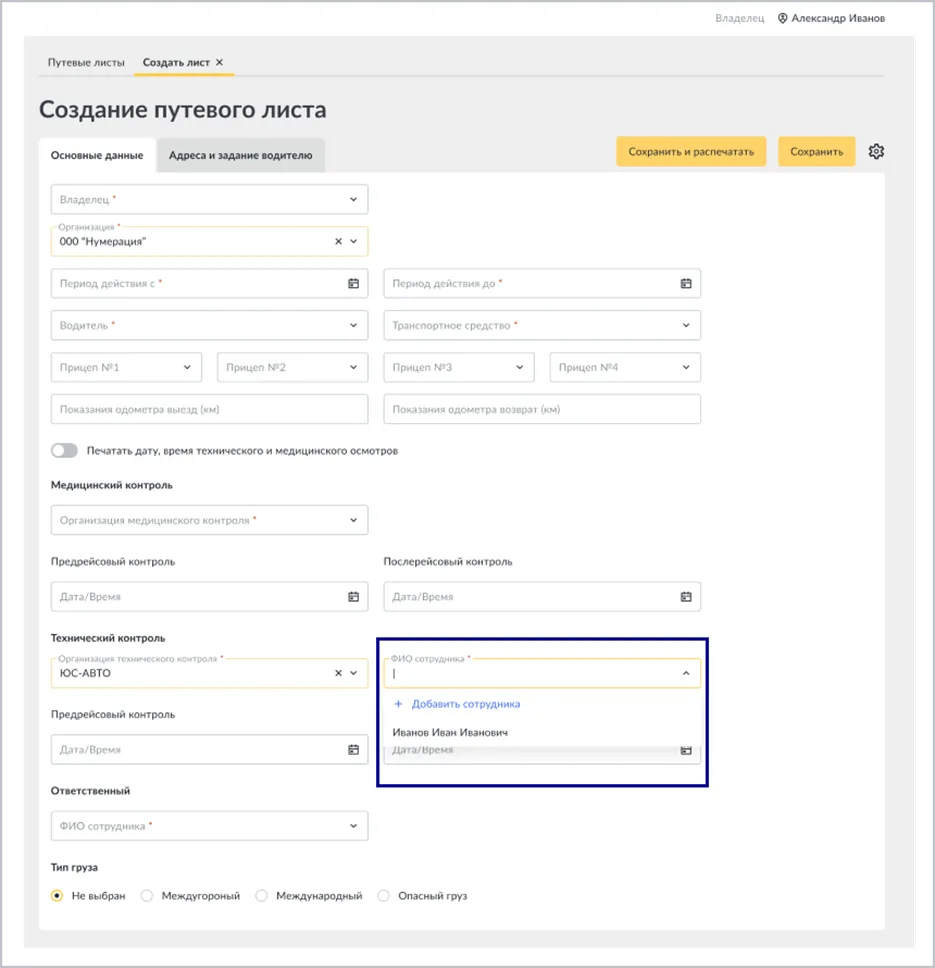Screen dimensions: 935x968
Task: Open the Транспортное средство dropdown
Action: click(542, 325)
